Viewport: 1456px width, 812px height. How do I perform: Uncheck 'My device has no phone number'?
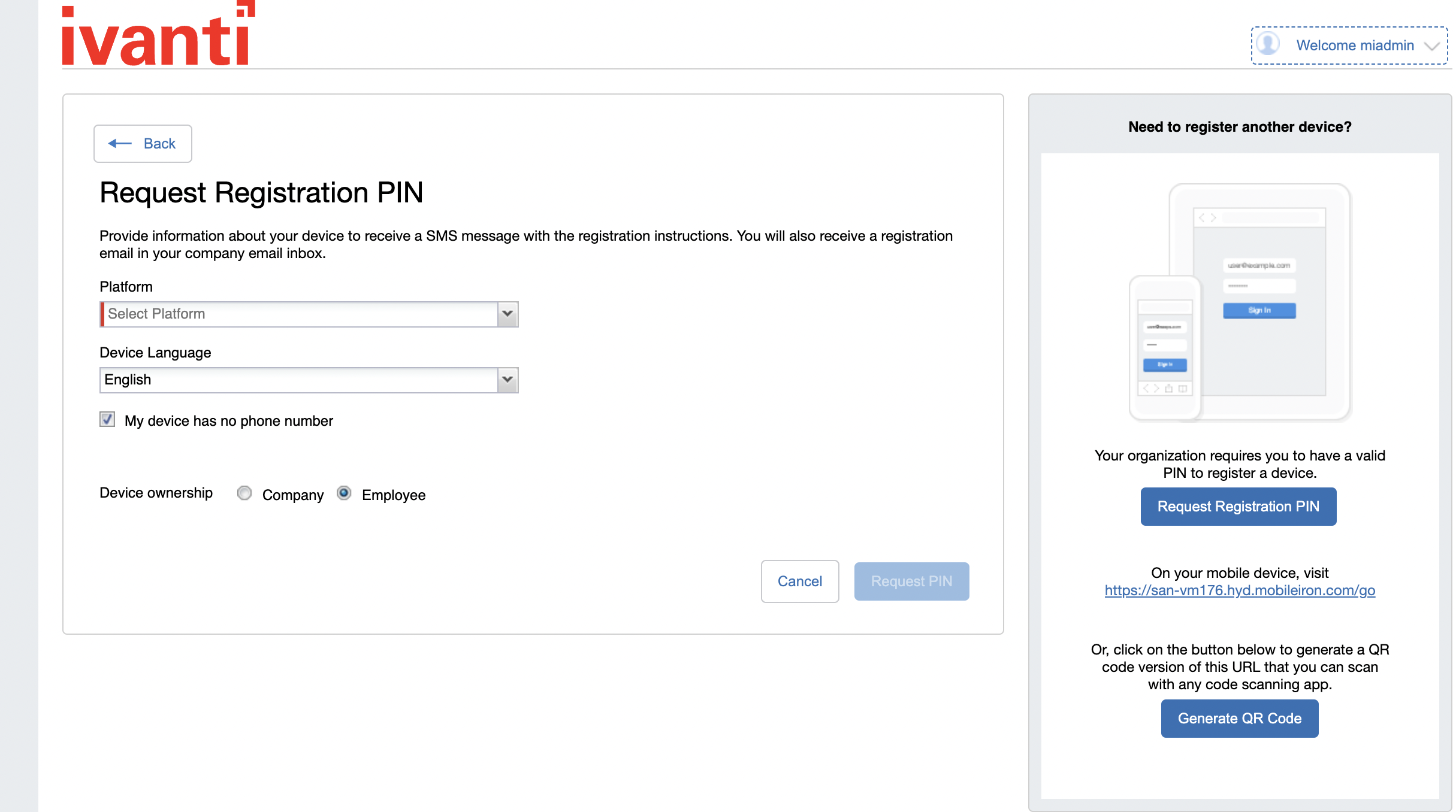tap(107, 420)
